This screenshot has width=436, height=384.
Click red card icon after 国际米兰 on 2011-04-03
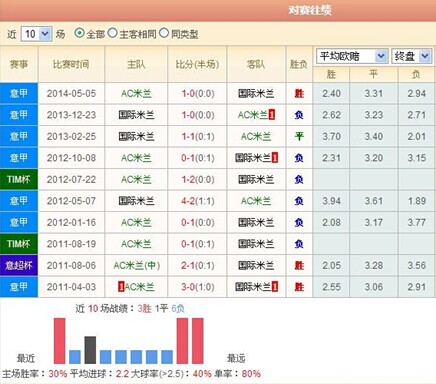(275, 287)
